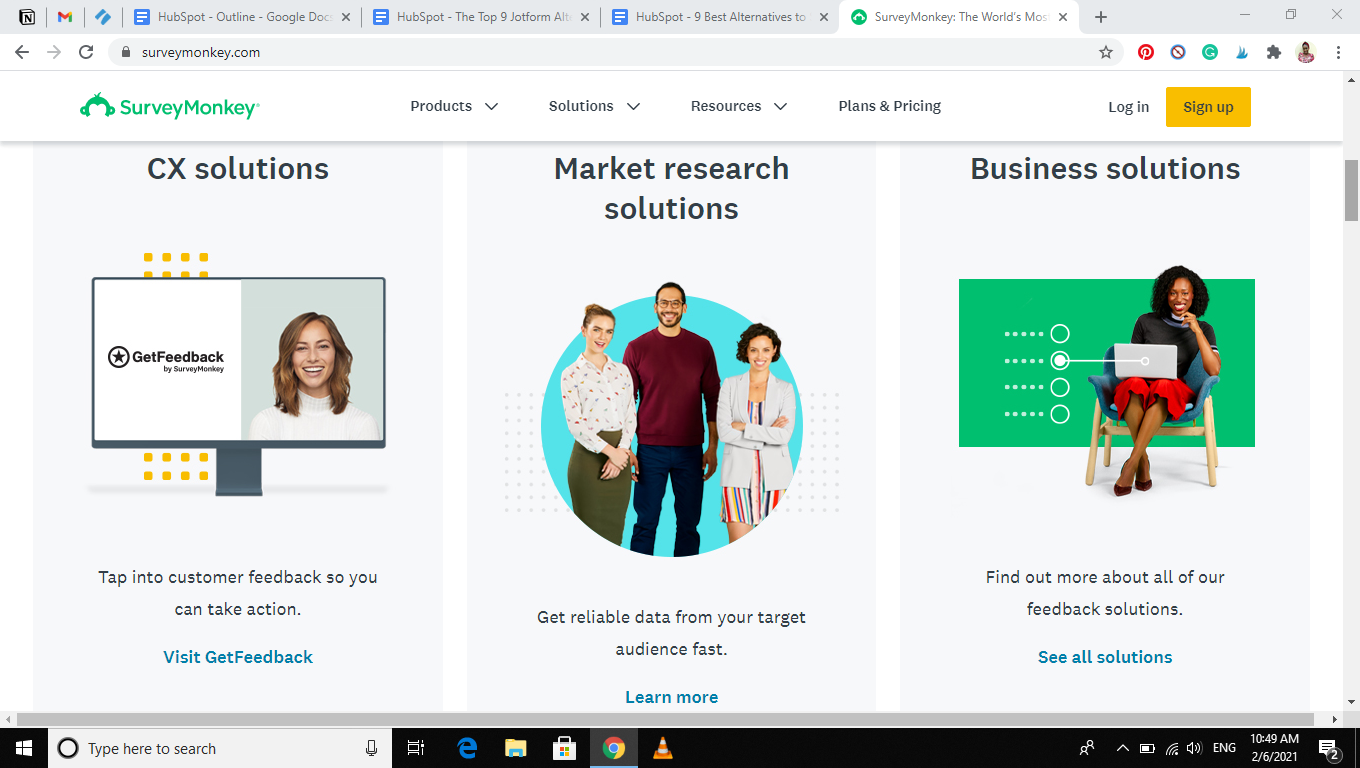Expand the Products menu
This screenshot has height=768, width=1360.
coord(454,106)
